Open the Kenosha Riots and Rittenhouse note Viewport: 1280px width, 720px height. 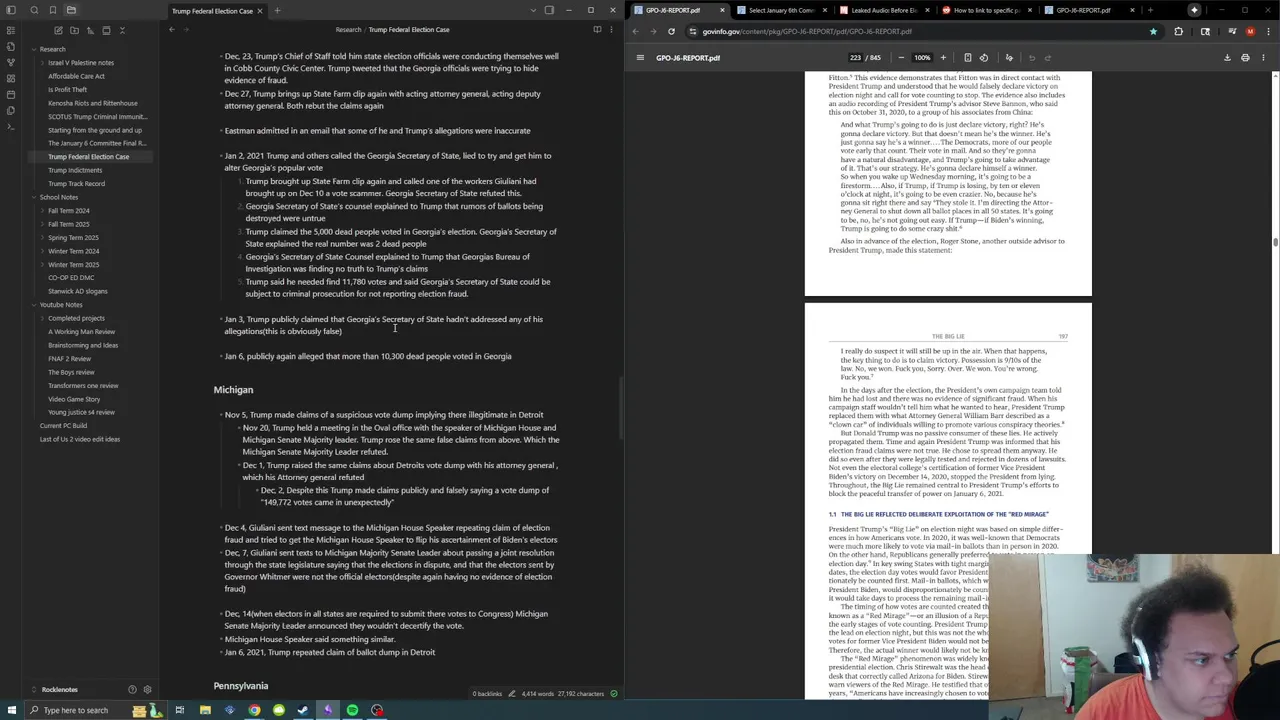[x=93, y=103]
